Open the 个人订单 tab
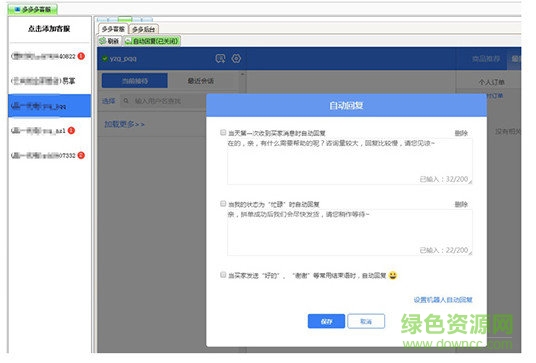 point(492,82)
